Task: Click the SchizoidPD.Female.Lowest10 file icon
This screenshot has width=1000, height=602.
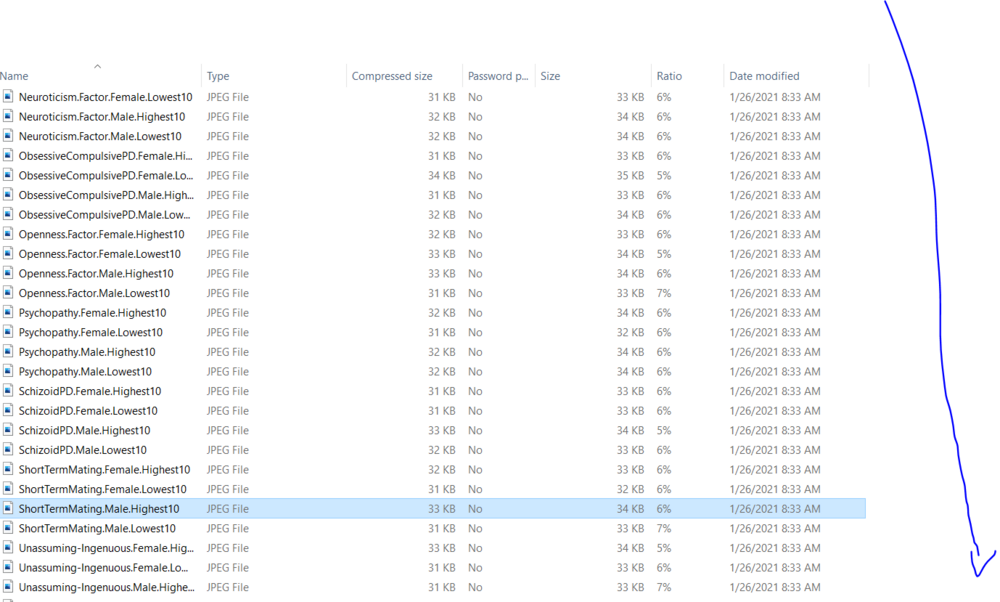Action: tap(8, 411)
